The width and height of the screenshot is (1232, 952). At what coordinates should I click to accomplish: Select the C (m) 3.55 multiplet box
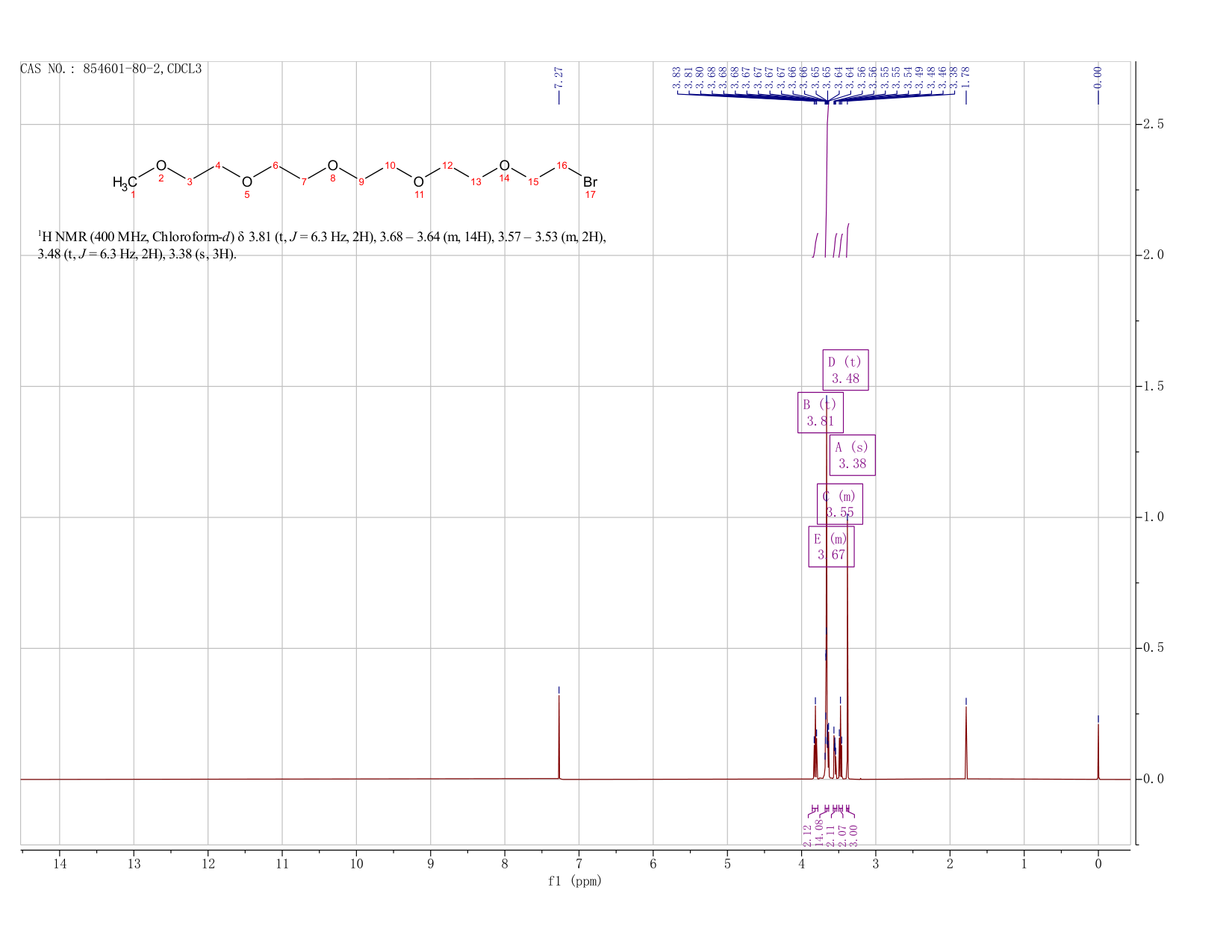click(839, 503)
